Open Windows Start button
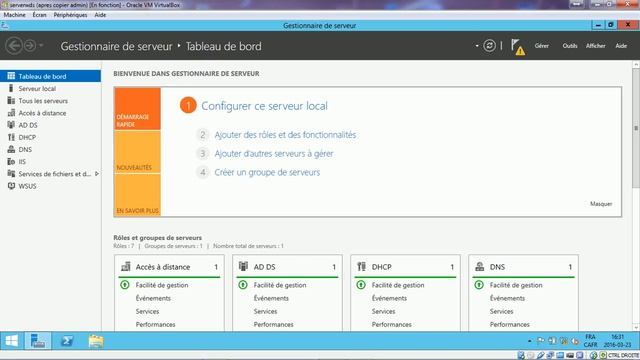The width and height of the screenshot is (640, 360). click(11, 341)
